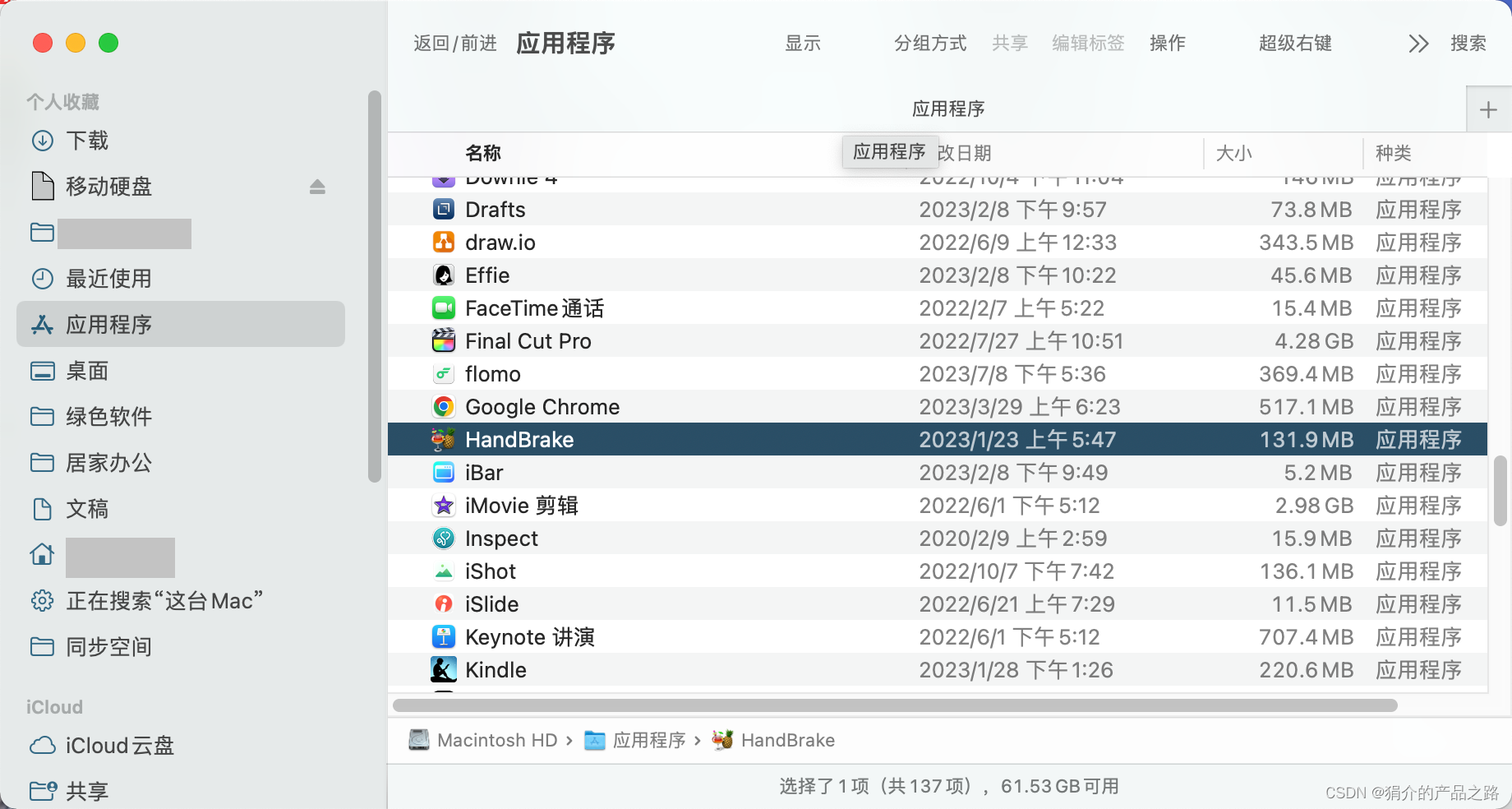Select the Google Chrome row name
This screenshot has height=809, width=1512.
coord(542,407)
